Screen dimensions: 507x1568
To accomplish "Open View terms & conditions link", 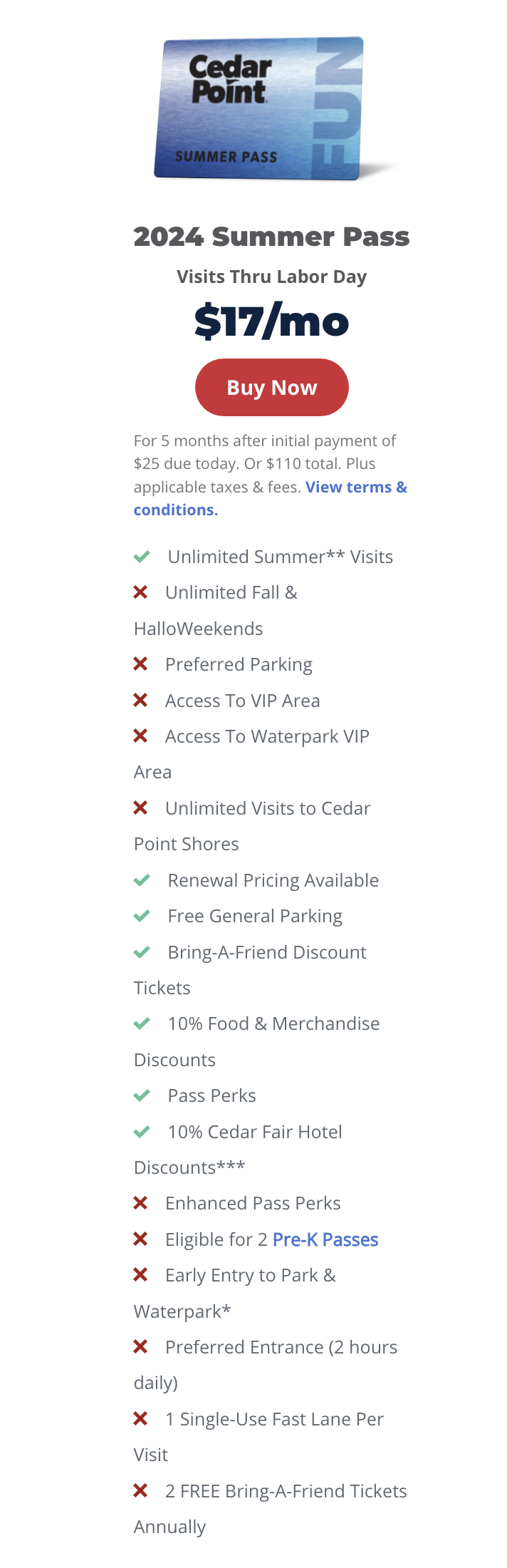I will tap(271, 498).
